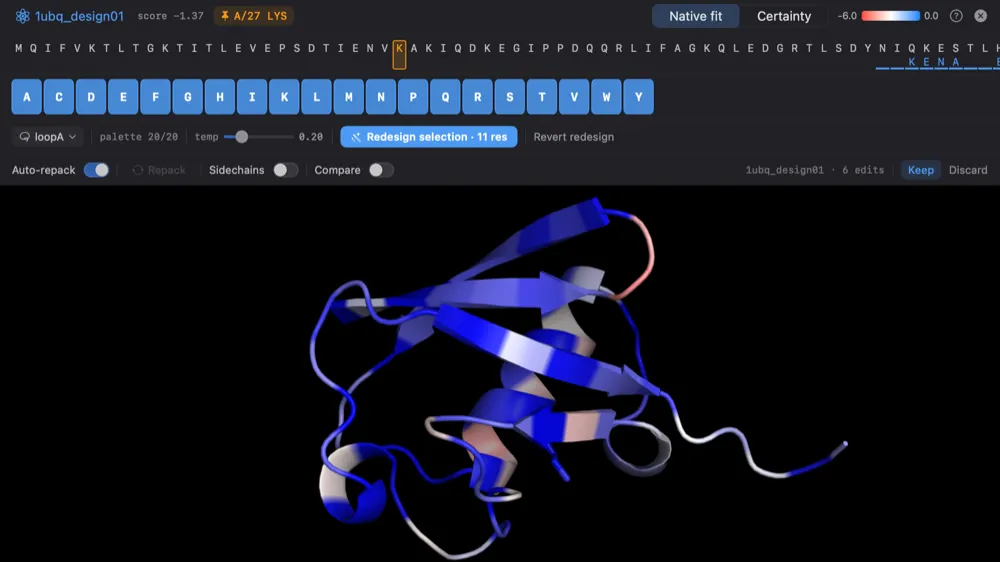1000x562 pixels.
Task: Click the first residue M in sequence
Action: click(18, 48)
